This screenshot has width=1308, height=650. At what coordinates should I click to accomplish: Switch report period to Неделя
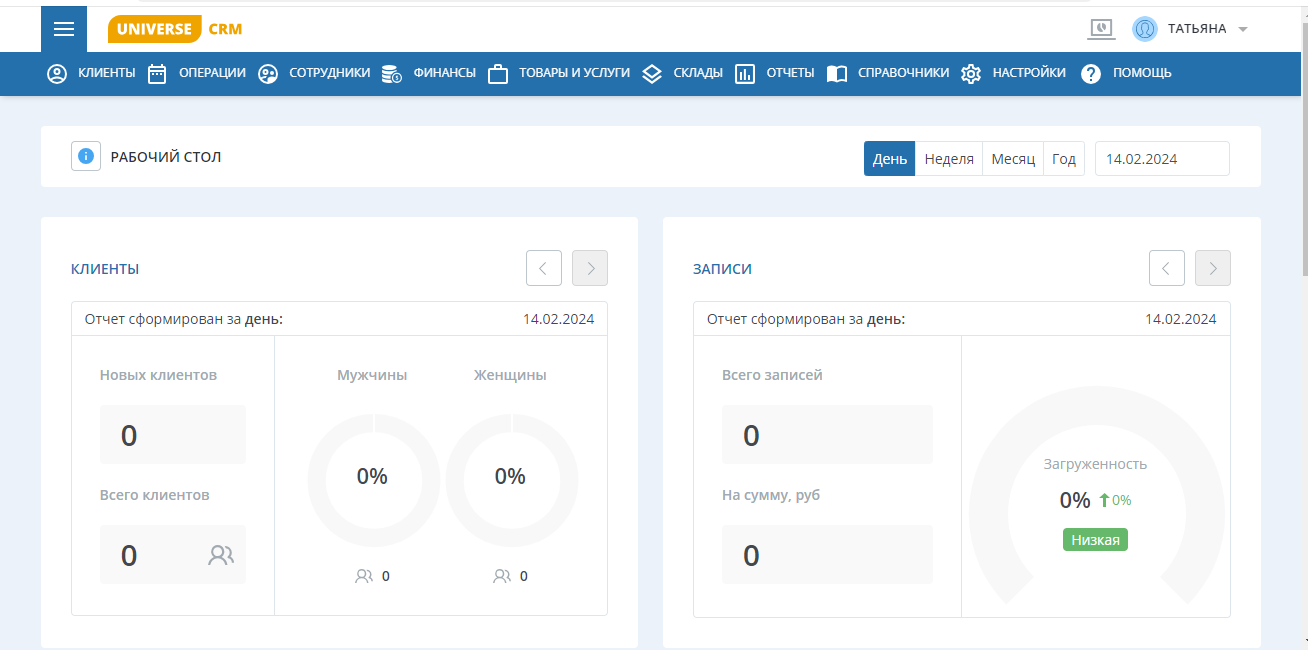pos(948,158)
